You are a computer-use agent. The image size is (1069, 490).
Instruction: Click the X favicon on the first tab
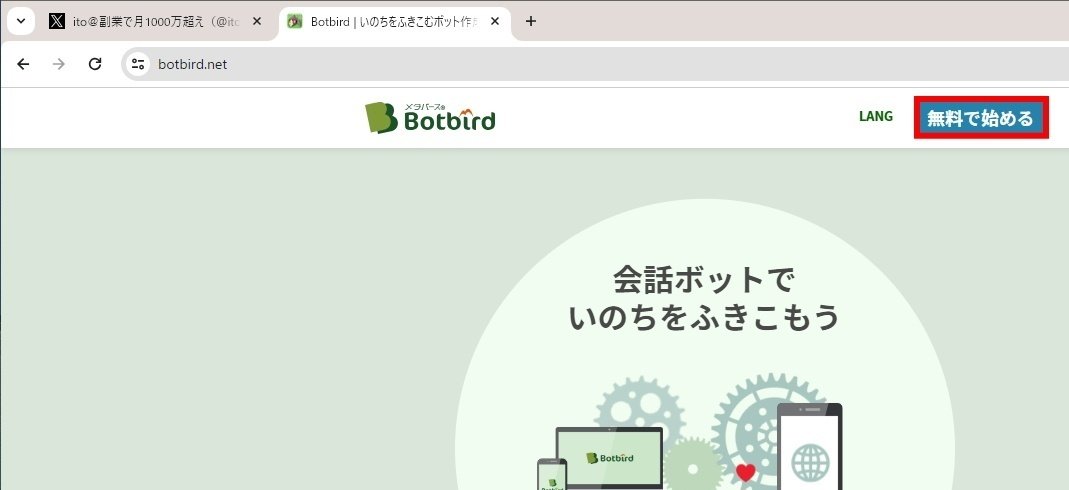click(57, 21)
